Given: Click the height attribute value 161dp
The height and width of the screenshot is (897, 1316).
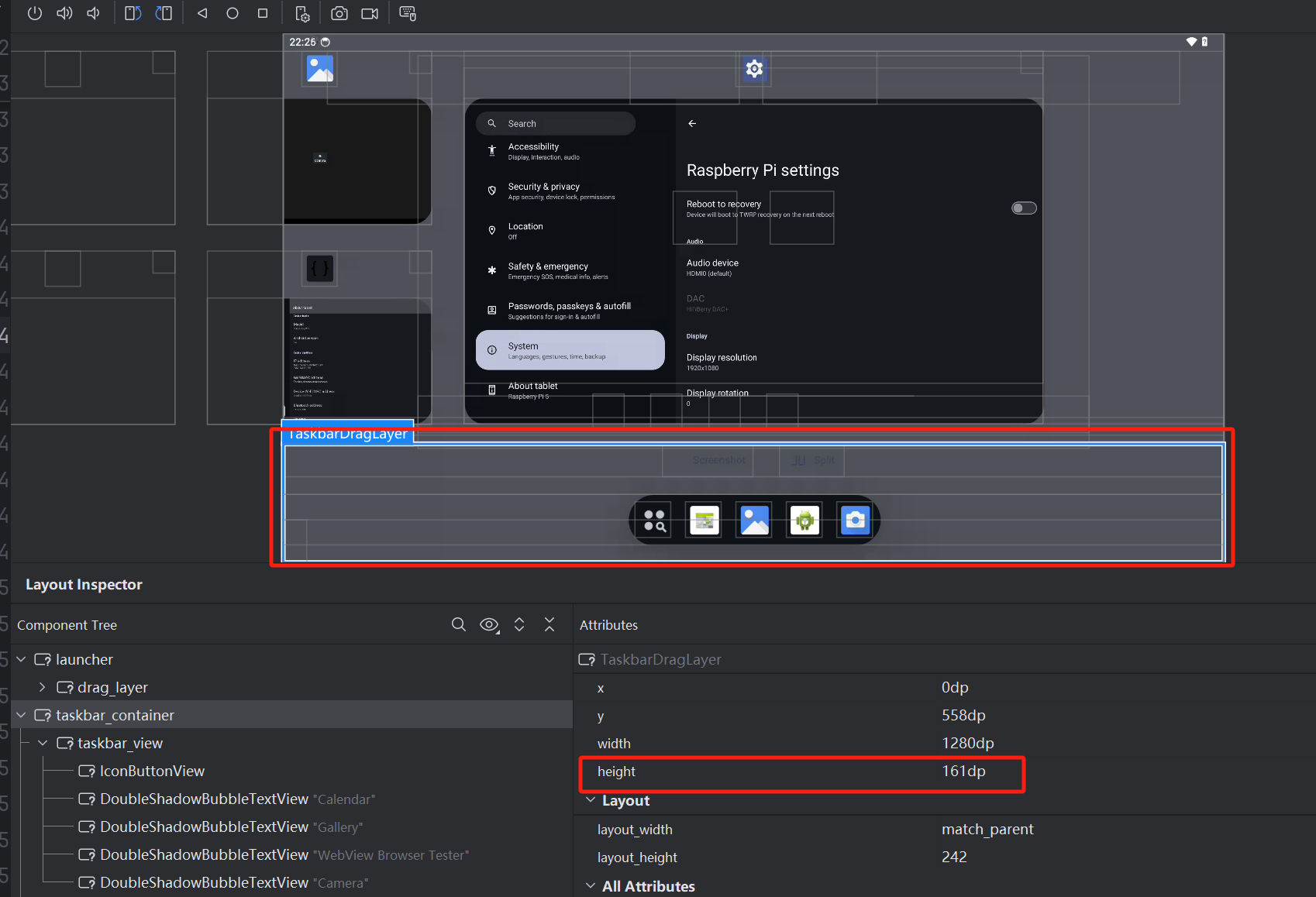Looking at the screenshot, I should pos(963,771).
